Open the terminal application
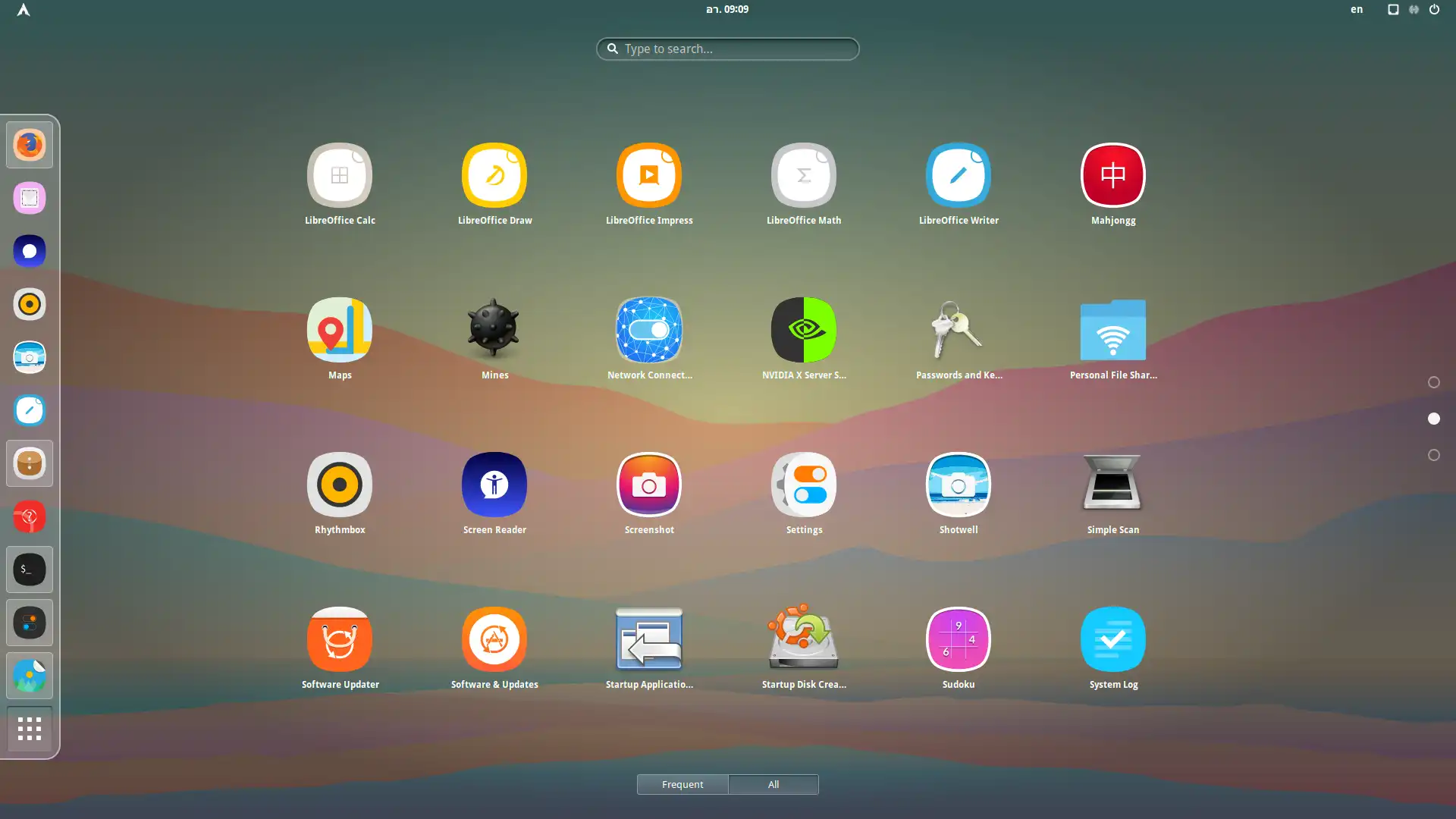This screenshot has width=1456, height=819. [29, 569]
